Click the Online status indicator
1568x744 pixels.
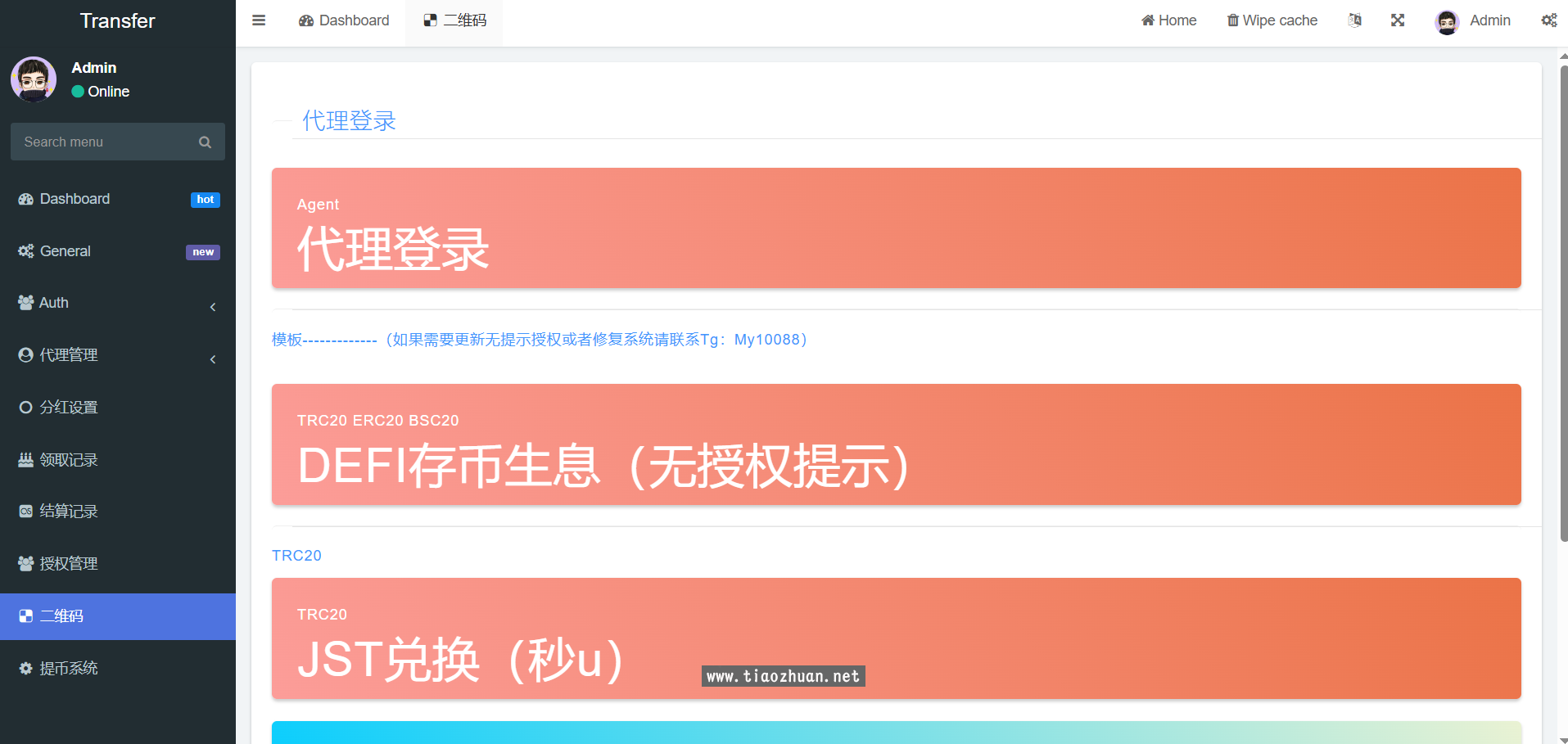101,92
